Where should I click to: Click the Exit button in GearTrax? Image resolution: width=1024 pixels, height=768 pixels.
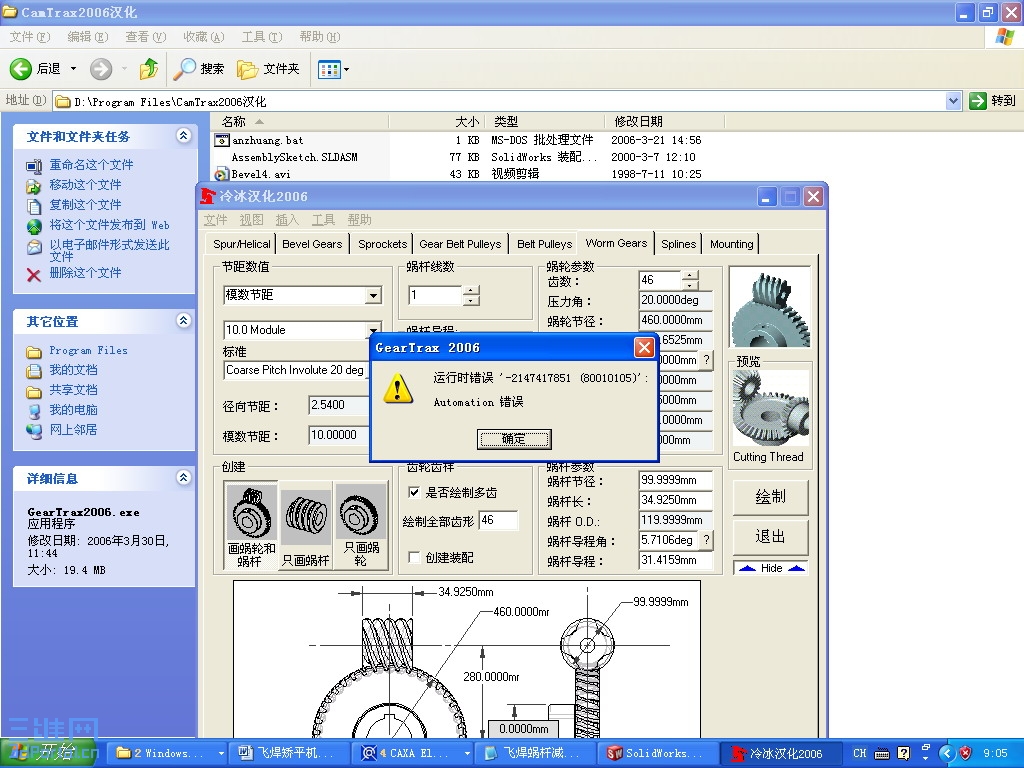[x=771, y=537]
